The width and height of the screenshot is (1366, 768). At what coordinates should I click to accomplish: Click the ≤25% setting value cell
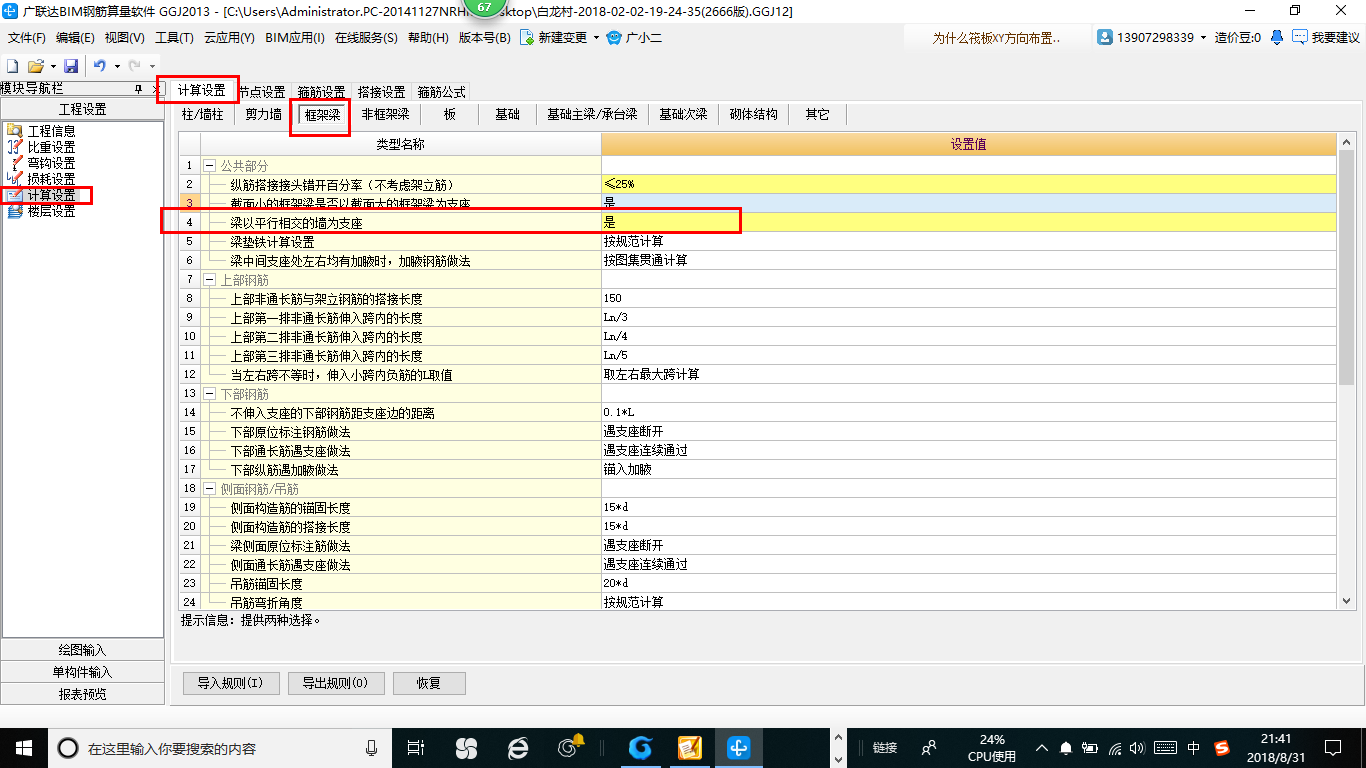pyautogui.click(x=968, y=184)
